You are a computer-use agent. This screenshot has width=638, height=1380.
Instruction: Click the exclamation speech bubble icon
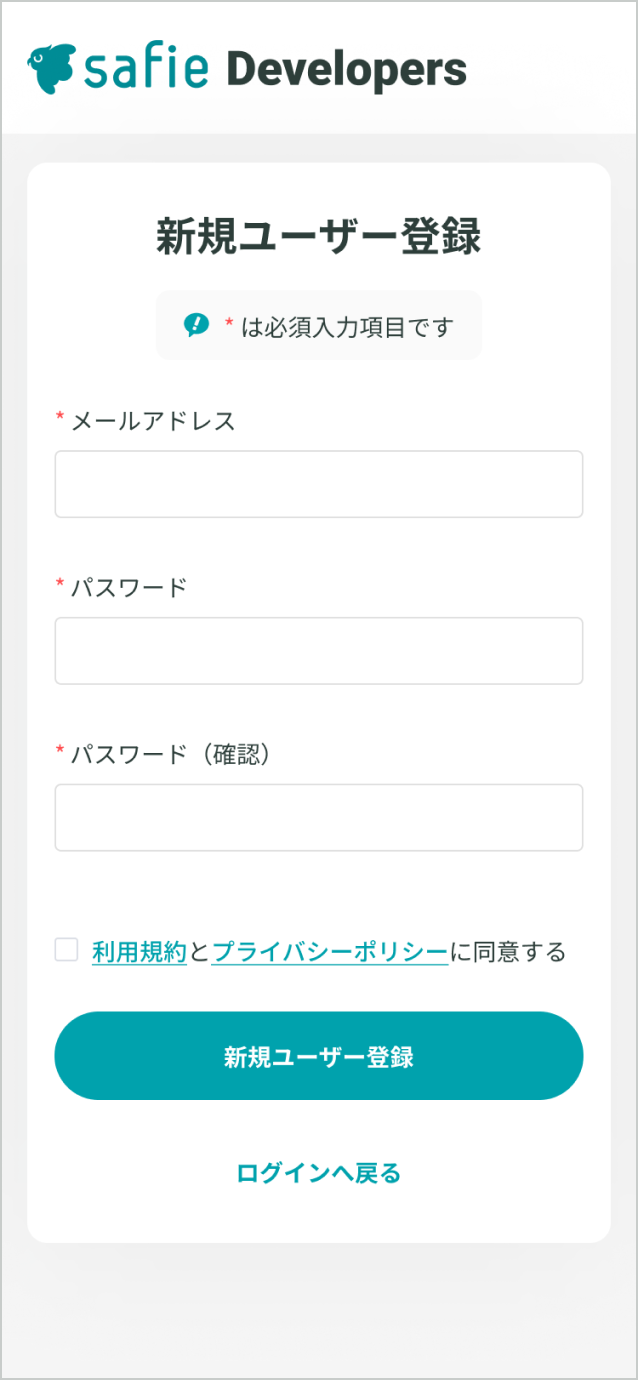pyautogui.click(x=196, y=325)
